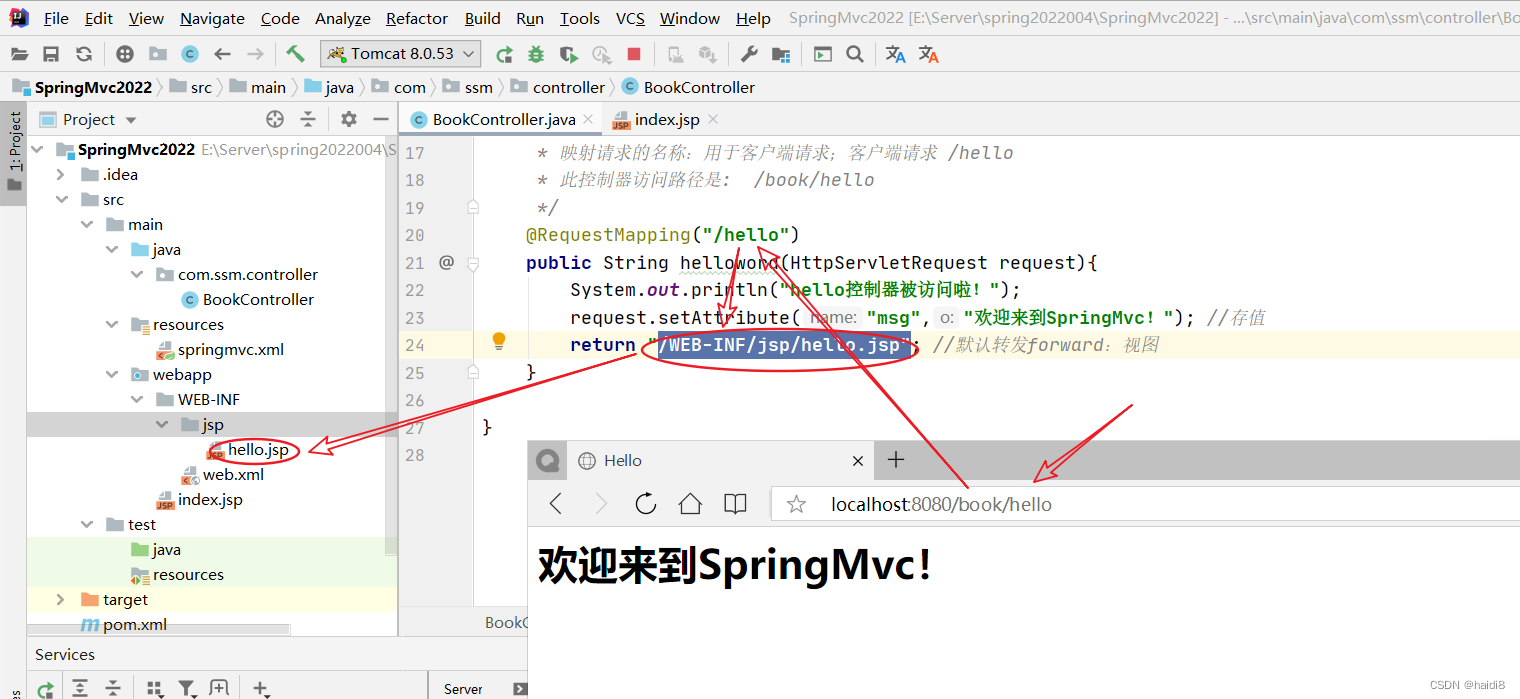The width and height of the screenshot is (1520, 699).
Task: Open the Refactor menu
Action: point(417,18)
